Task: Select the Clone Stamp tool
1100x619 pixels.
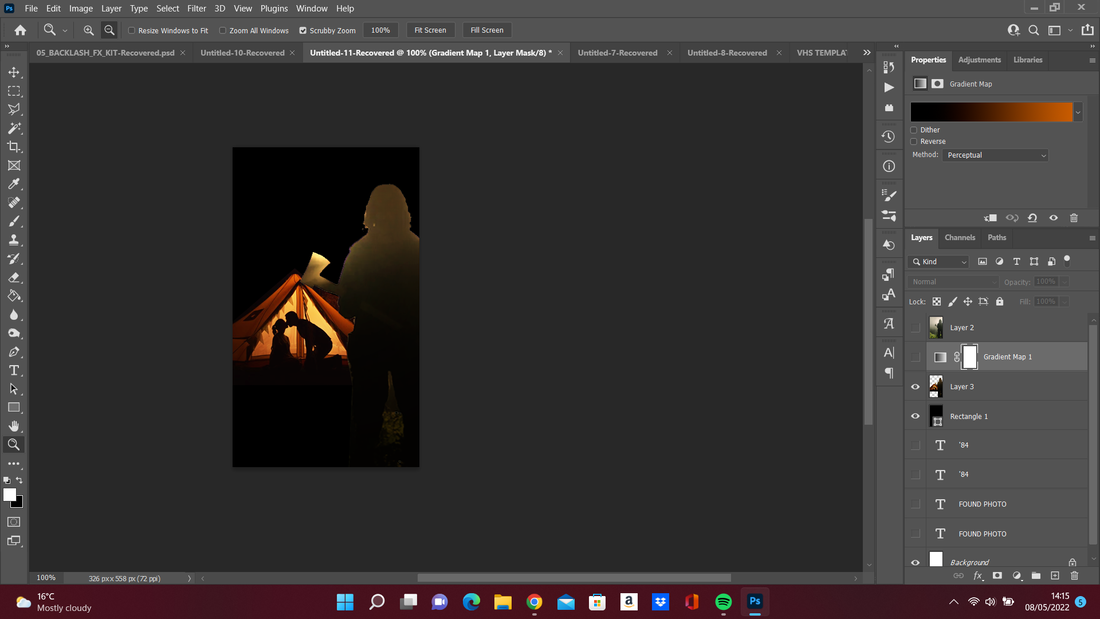Action: pos(14,240)
